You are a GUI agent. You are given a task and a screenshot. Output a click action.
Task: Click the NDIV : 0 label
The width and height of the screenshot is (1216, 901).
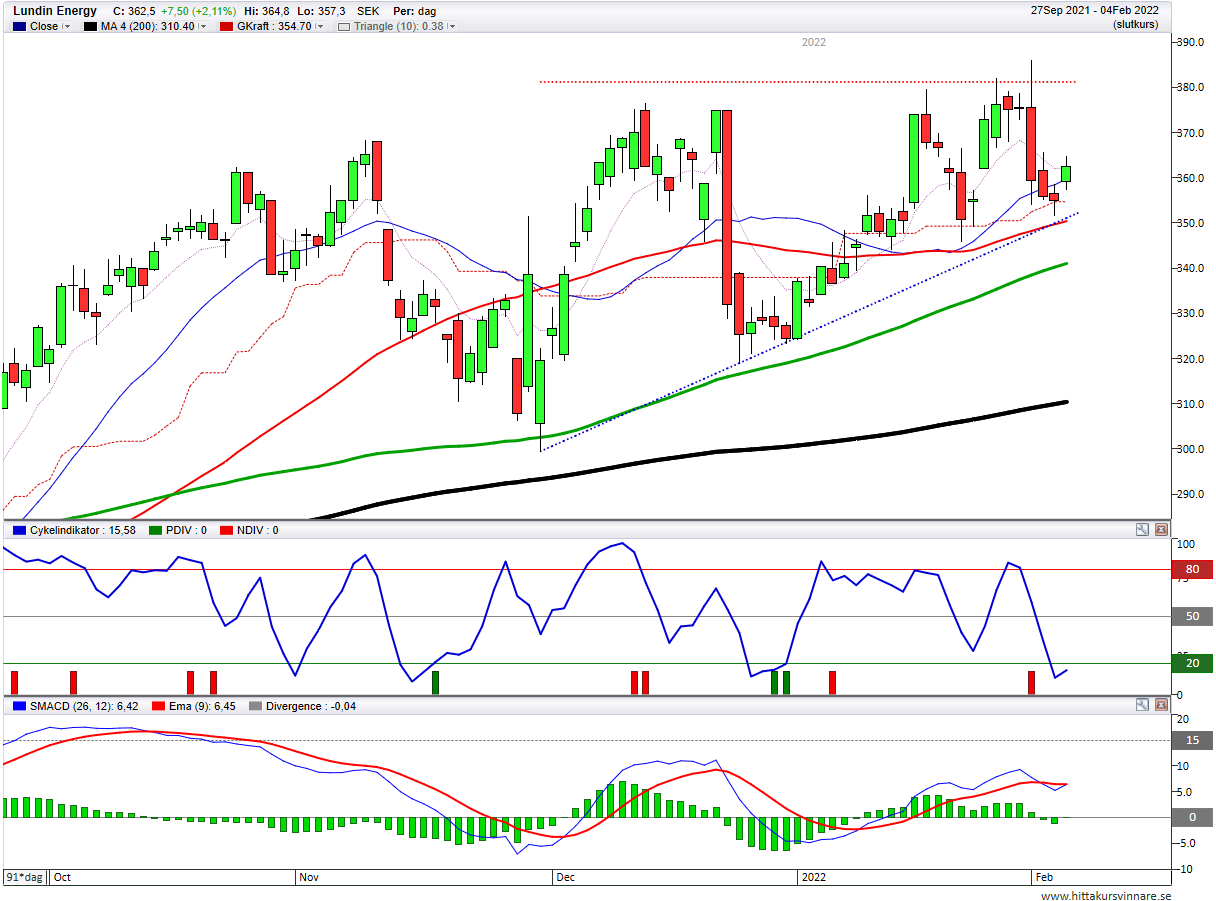(258, 530)
